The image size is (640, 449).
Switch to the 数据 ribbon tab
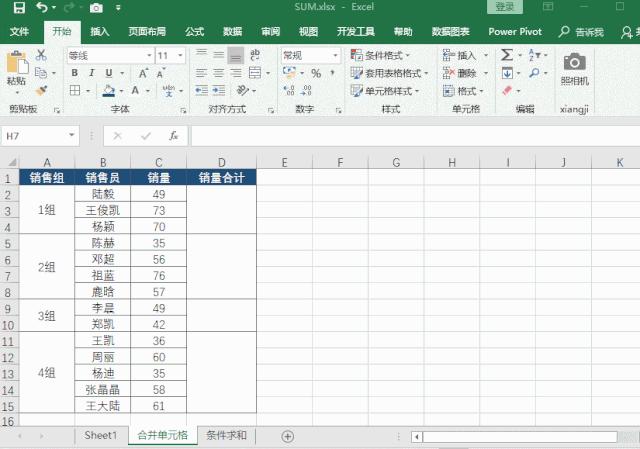(232, 31)
